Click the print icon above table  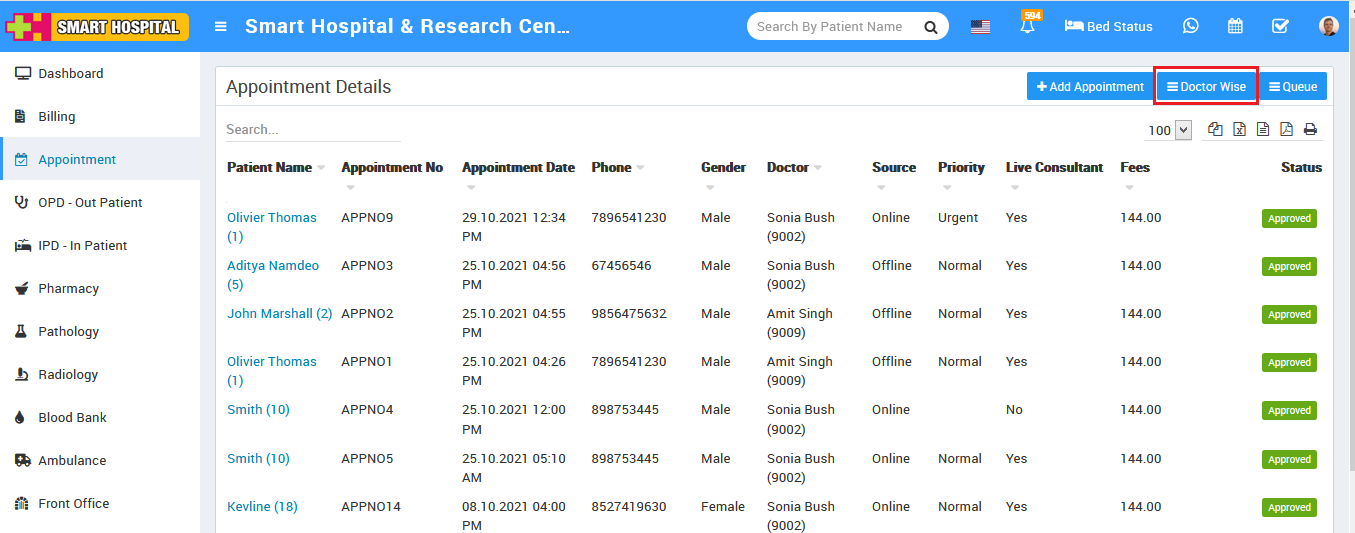point(1310,129)
